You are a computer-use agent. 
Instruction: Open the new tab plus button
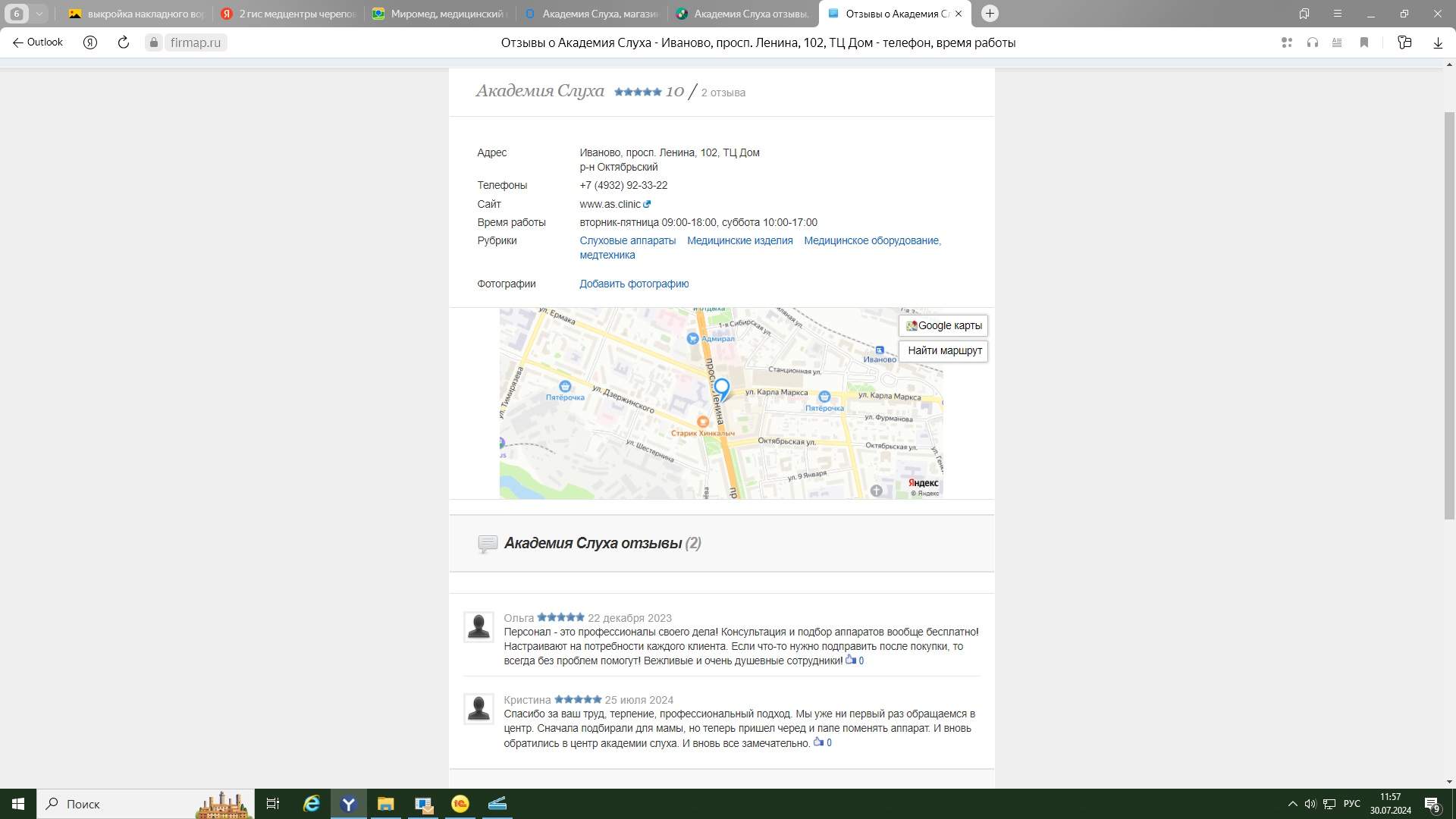point(990,14)
